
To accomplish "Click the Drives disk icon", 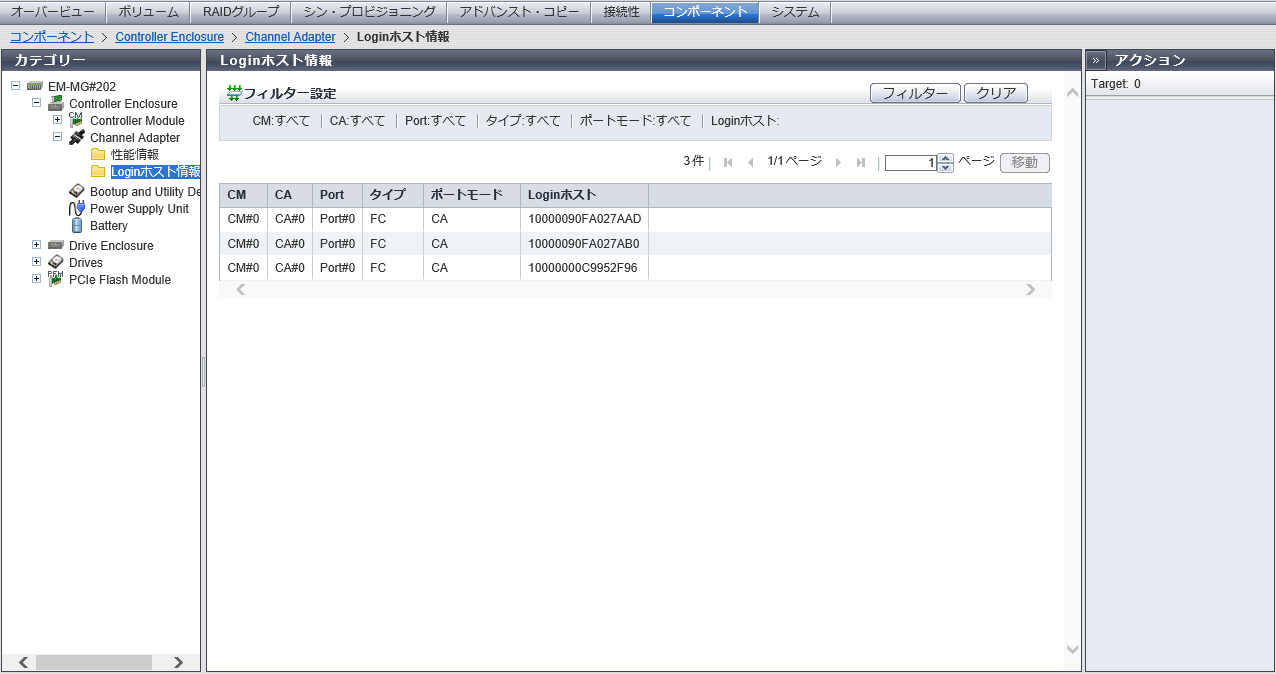I will pyautogui.click(x=56, y=263).
